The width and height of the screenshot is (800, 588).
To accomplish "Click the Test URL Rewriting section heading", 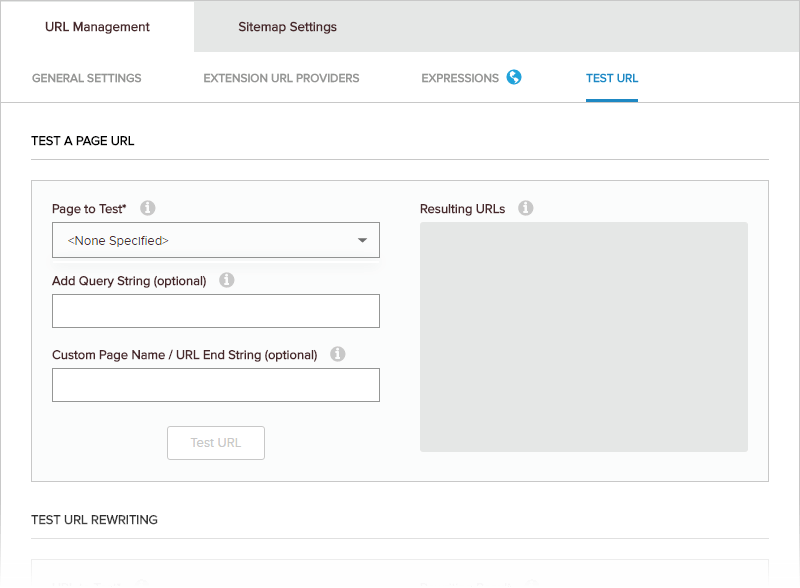I will coord(94,520).
